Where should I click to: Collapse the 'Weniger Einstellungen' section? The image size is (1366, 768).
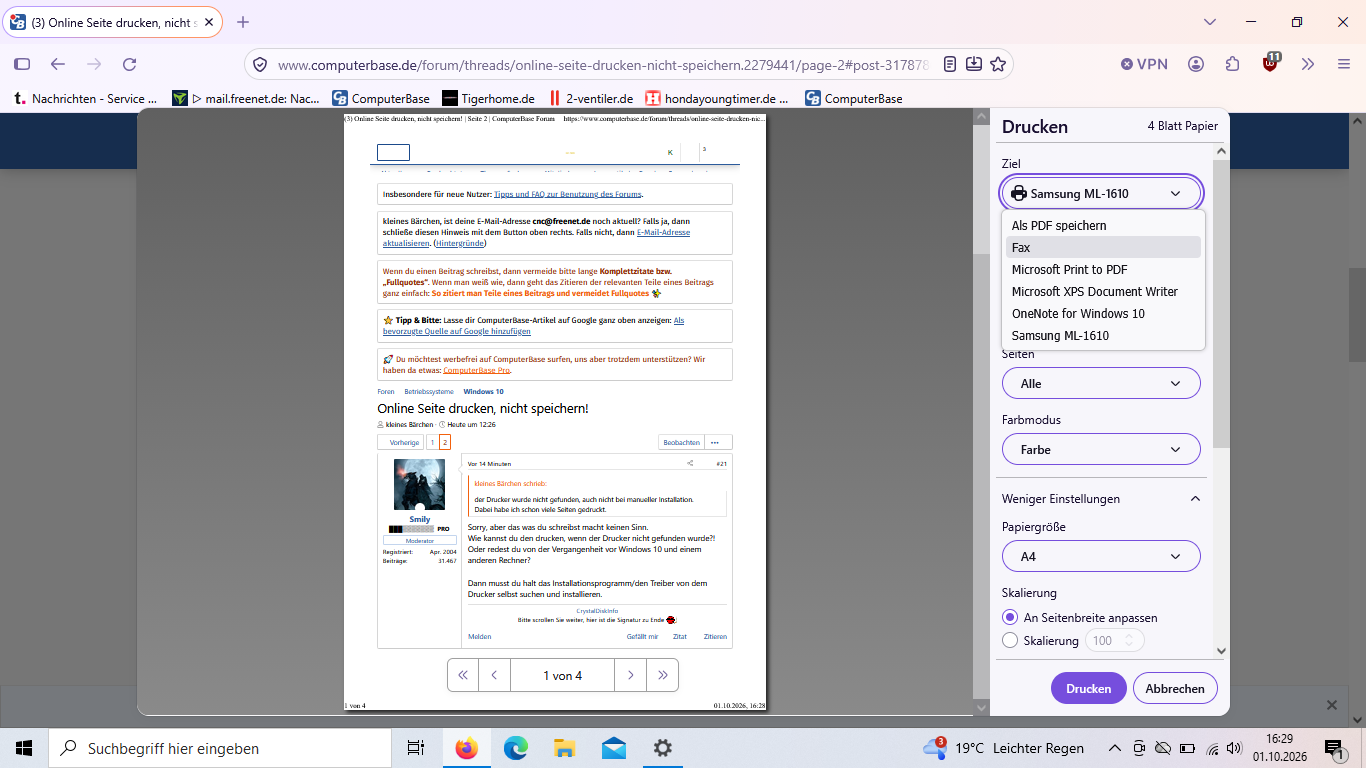click(1101, 499)
